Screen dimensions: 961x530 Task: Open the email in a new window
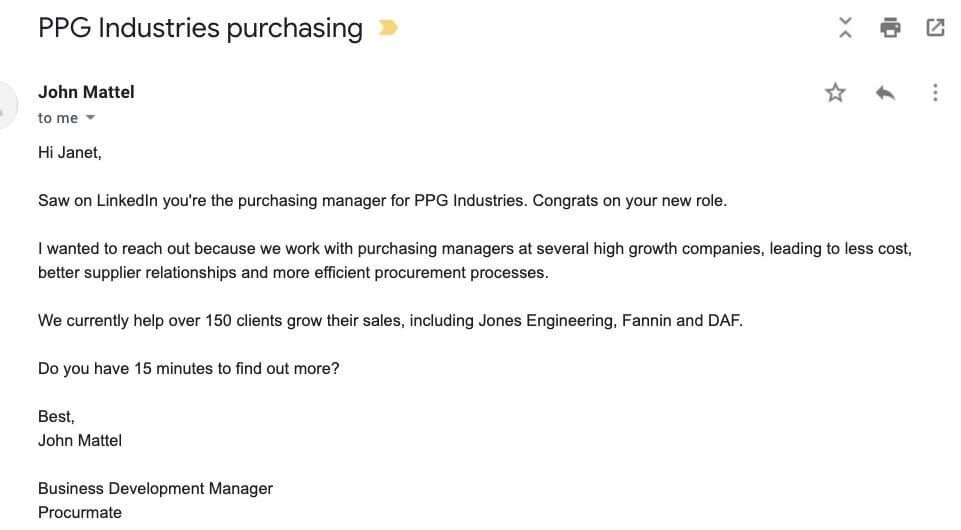tap(935, 28)
